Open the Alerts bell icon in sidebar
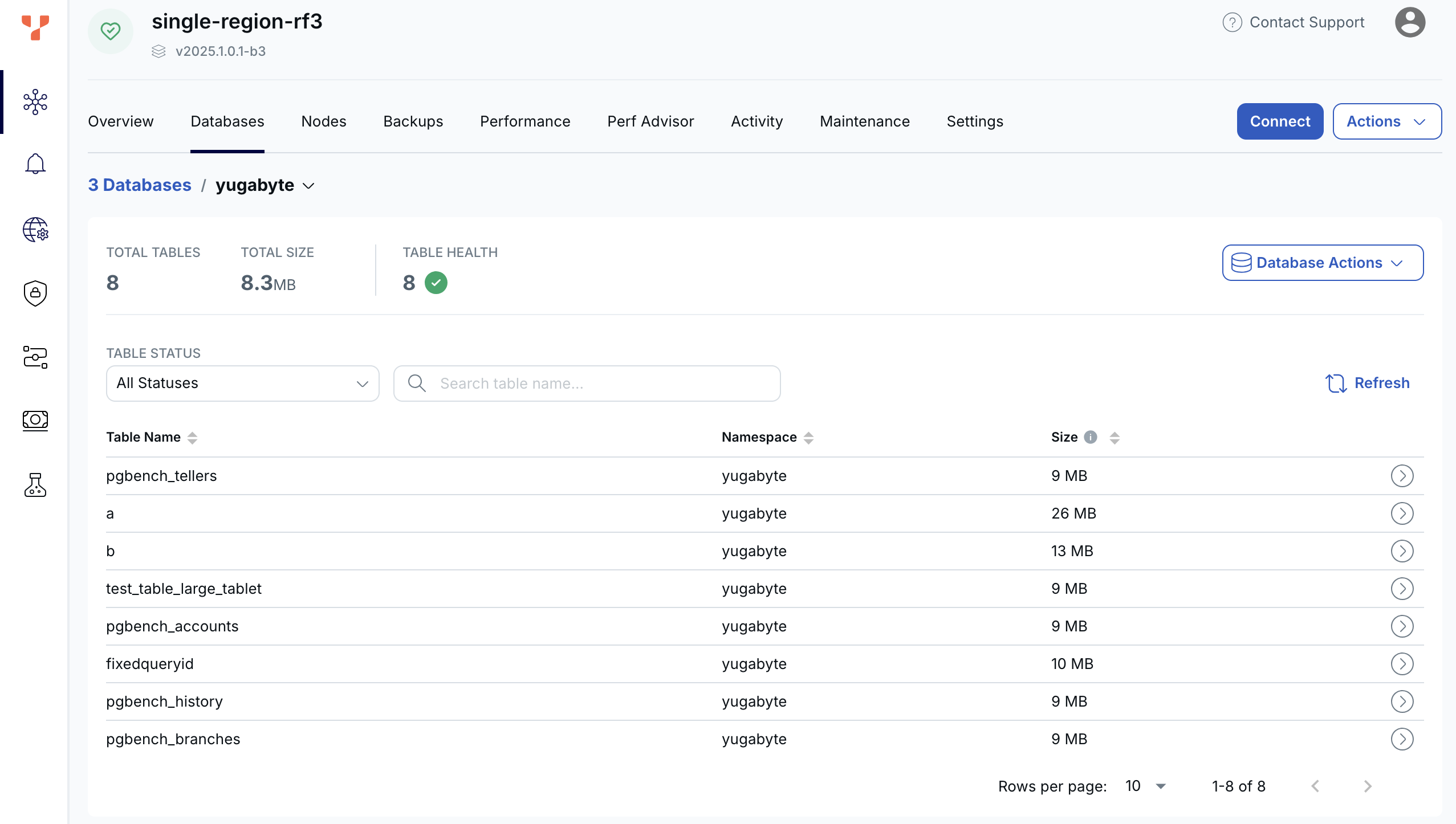The height and width of the screenshot is (824, 1456). pos(35,164)
